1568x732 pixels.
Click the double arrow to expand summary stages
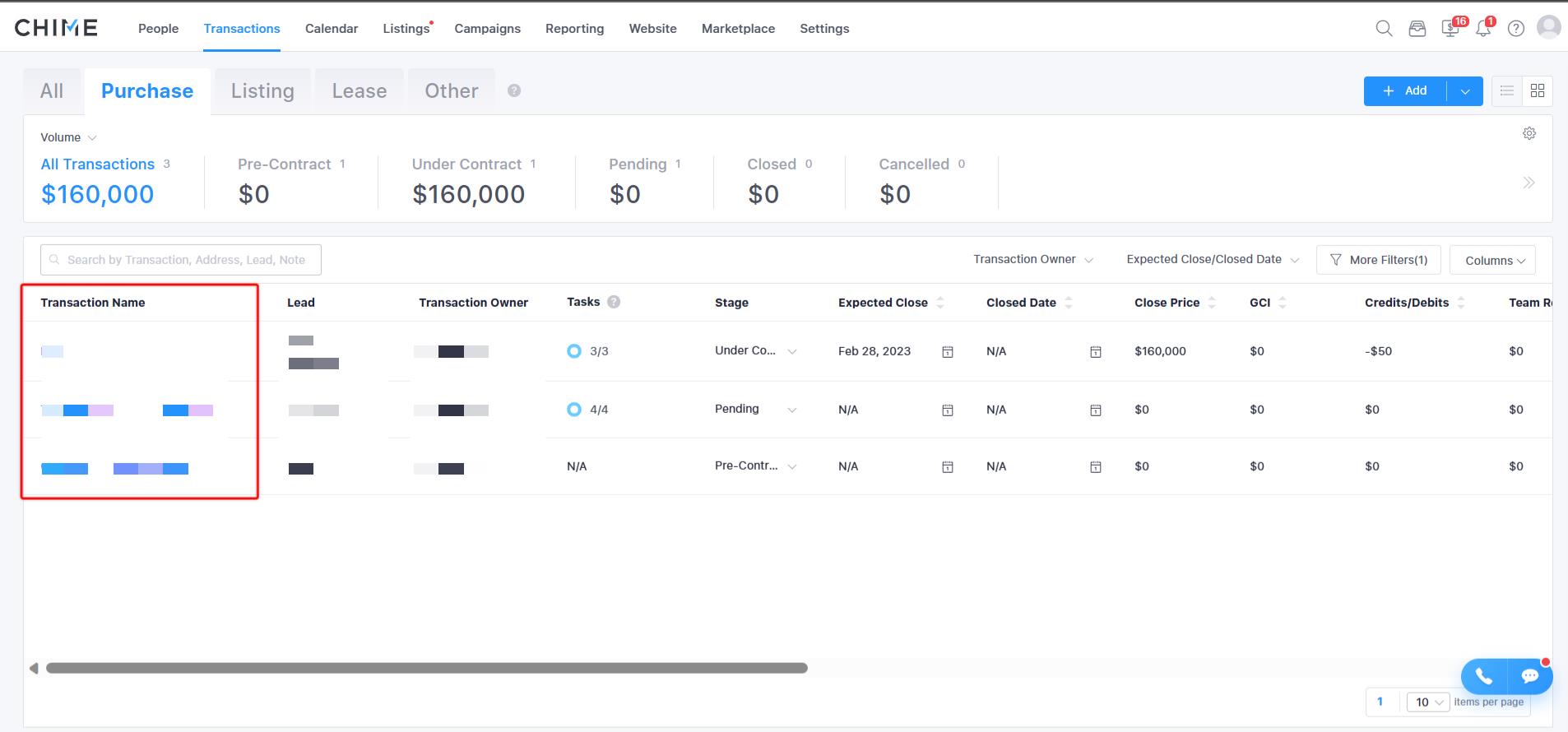(1529, 183)
